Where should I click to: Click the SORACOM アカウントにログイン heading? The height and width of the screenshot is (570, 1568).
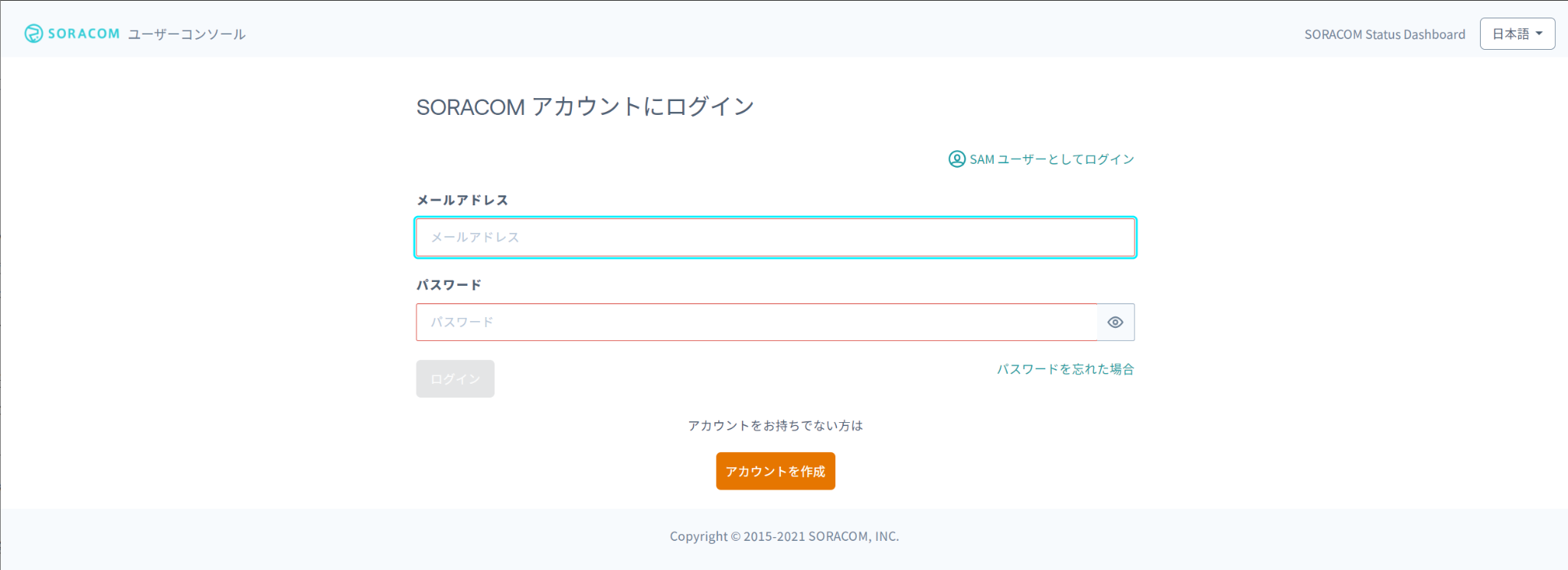[x=585, y=106]
